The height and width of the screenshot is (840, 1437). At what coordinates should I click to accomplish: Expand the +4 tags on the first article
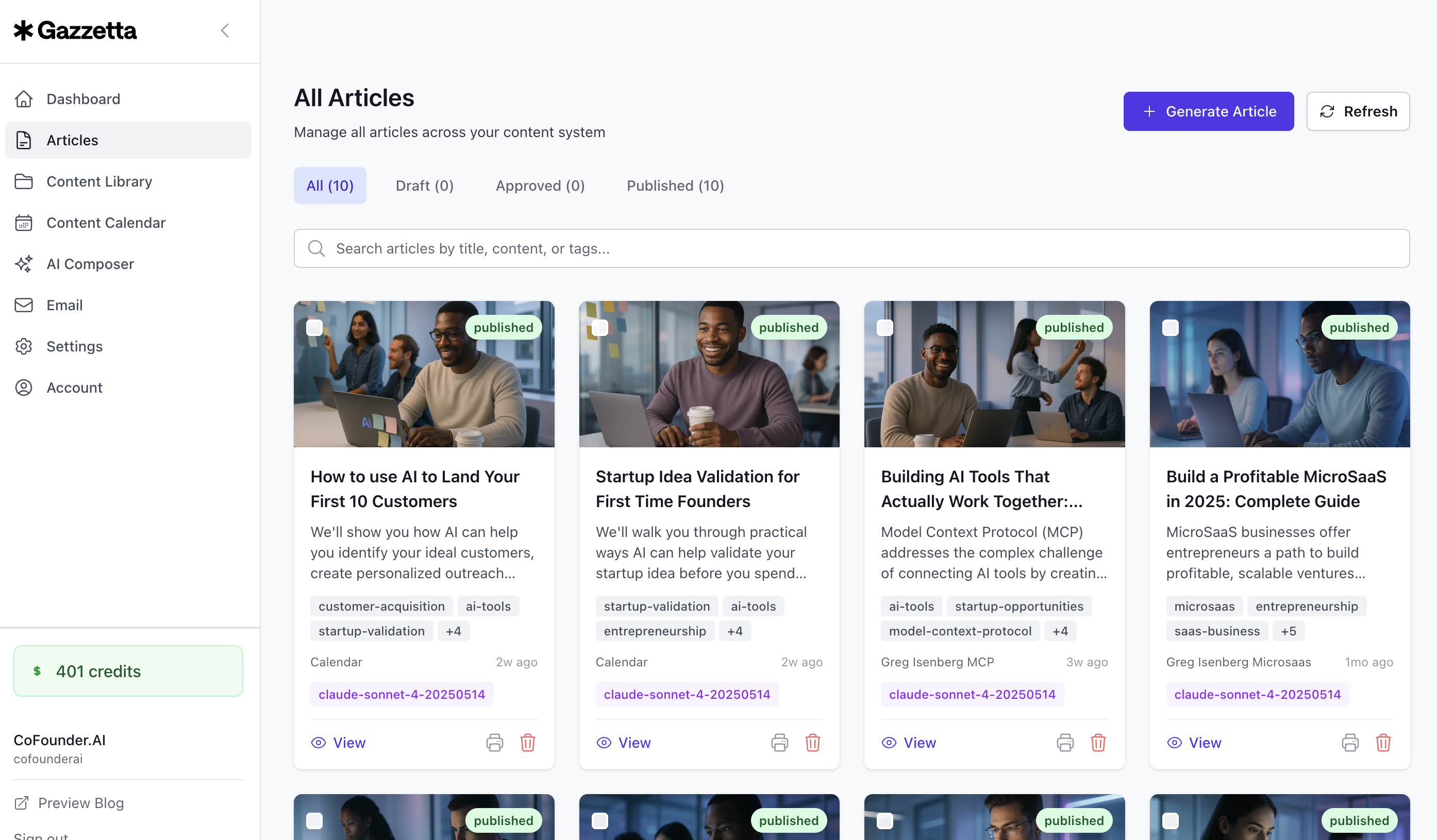(x=454, y=631)
